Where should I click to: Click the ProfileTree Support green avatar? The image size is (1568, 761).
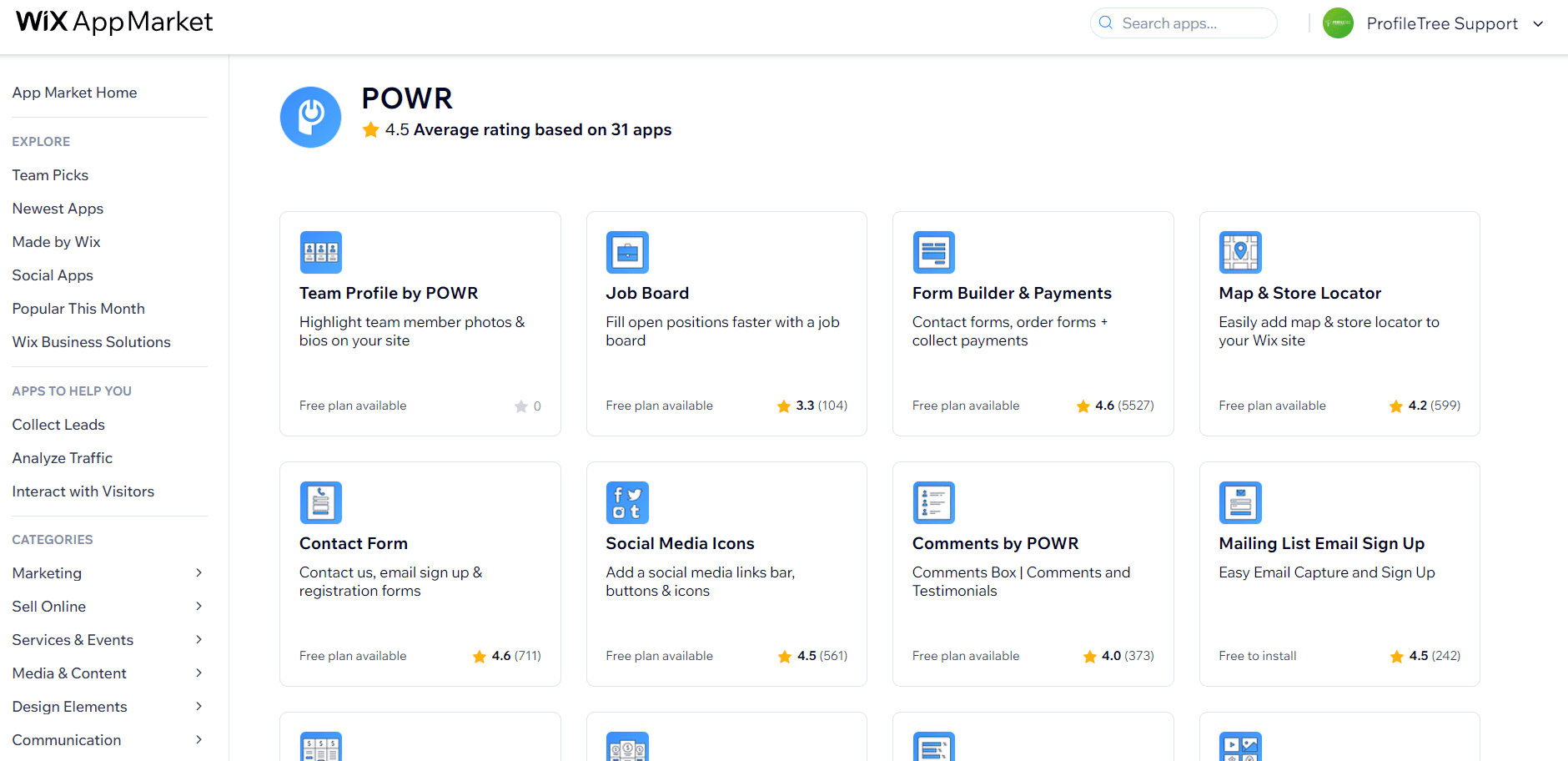click(1338, 23)
